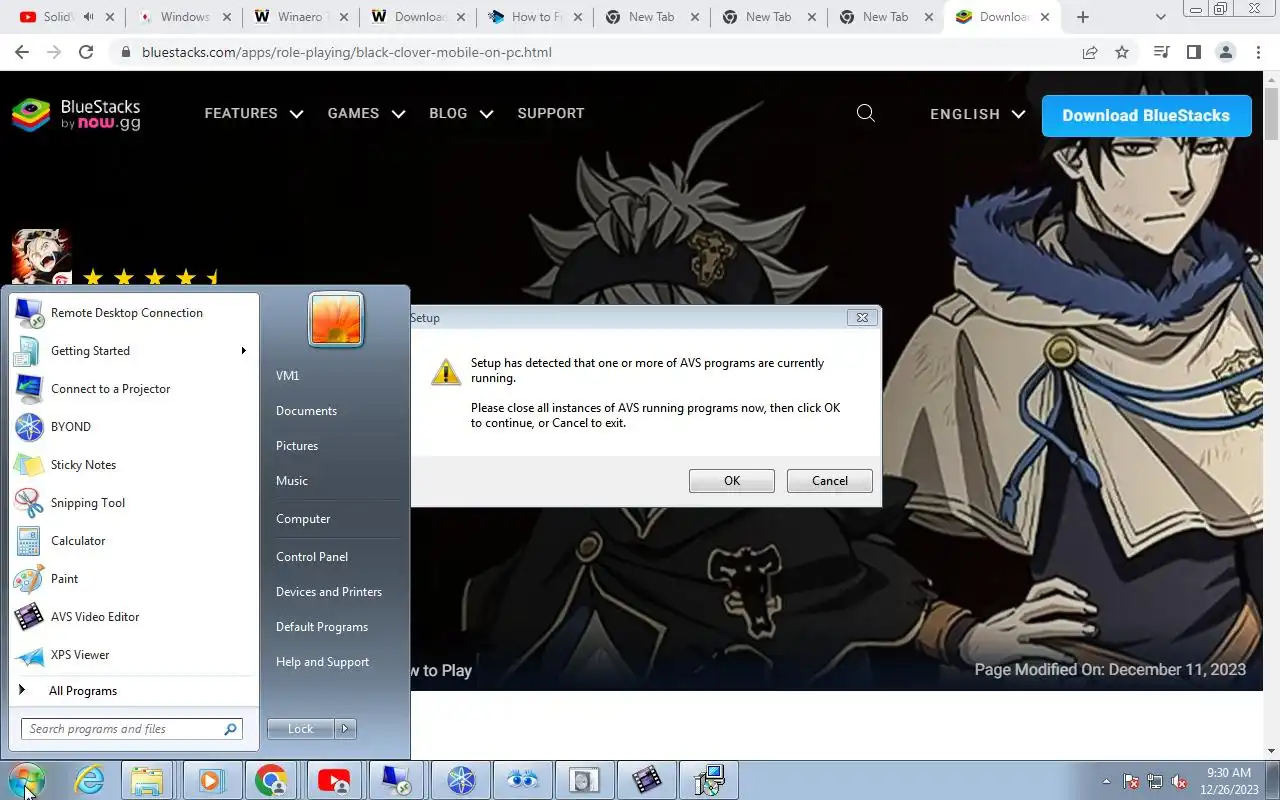Open the ENGLISH language dropdown
Viewport: 1280px width, 800px height.
(977, 115)
